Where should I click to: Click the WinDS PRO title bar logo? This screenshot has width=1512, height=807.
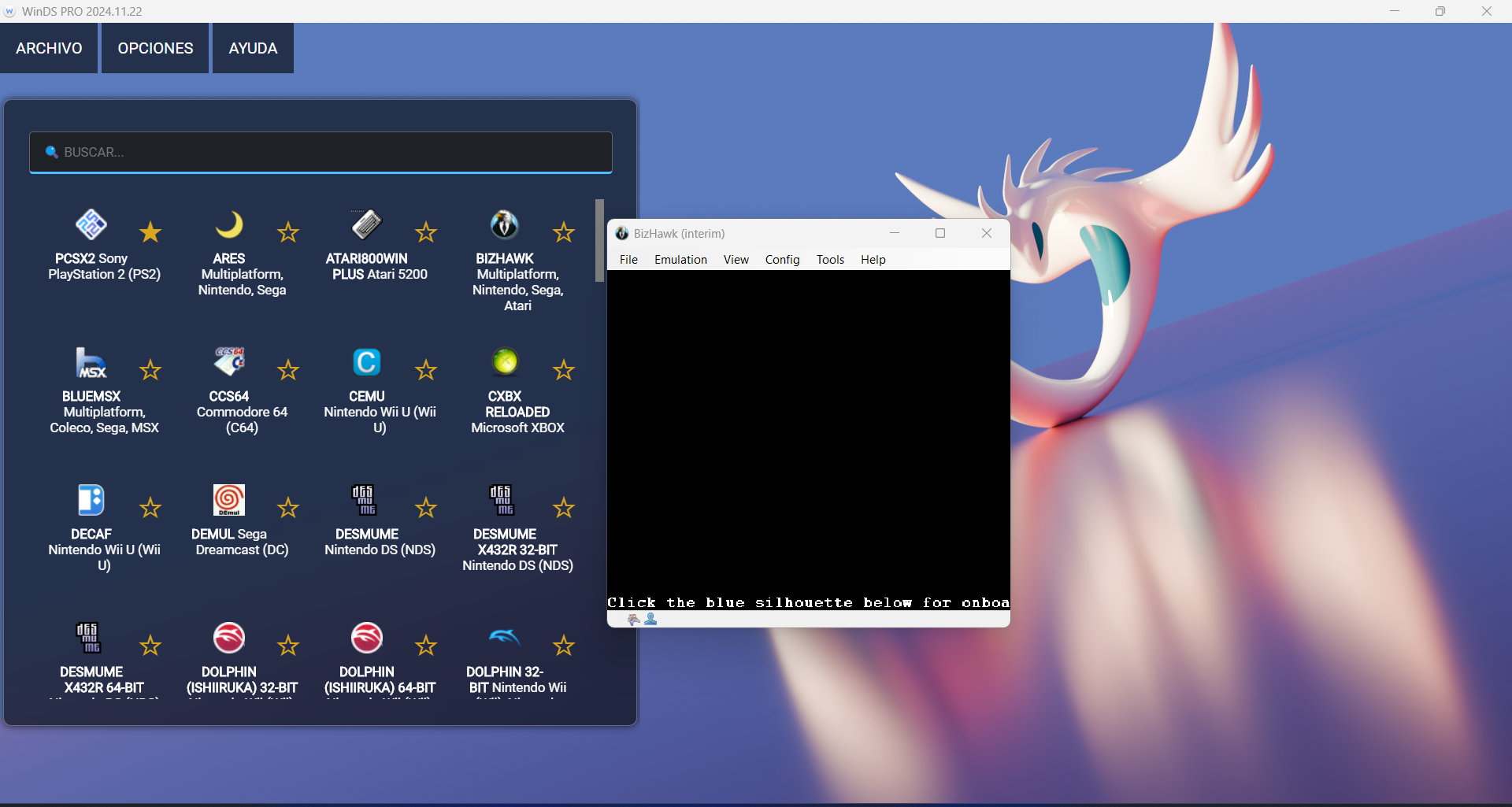pos(10,12)
